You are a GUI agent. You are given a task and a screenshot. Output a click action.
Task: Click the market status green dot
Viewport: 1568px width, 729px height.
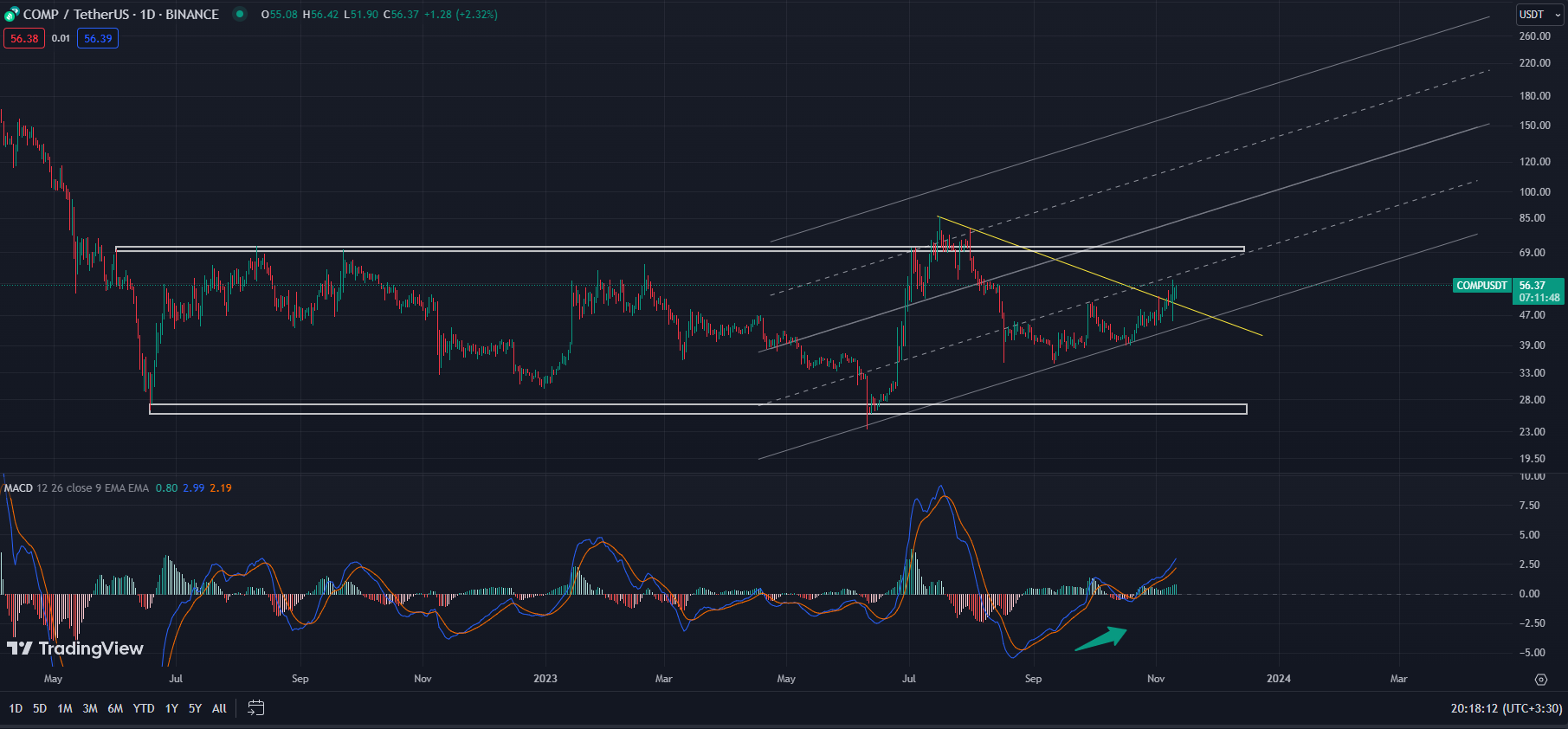pos(240,14)
